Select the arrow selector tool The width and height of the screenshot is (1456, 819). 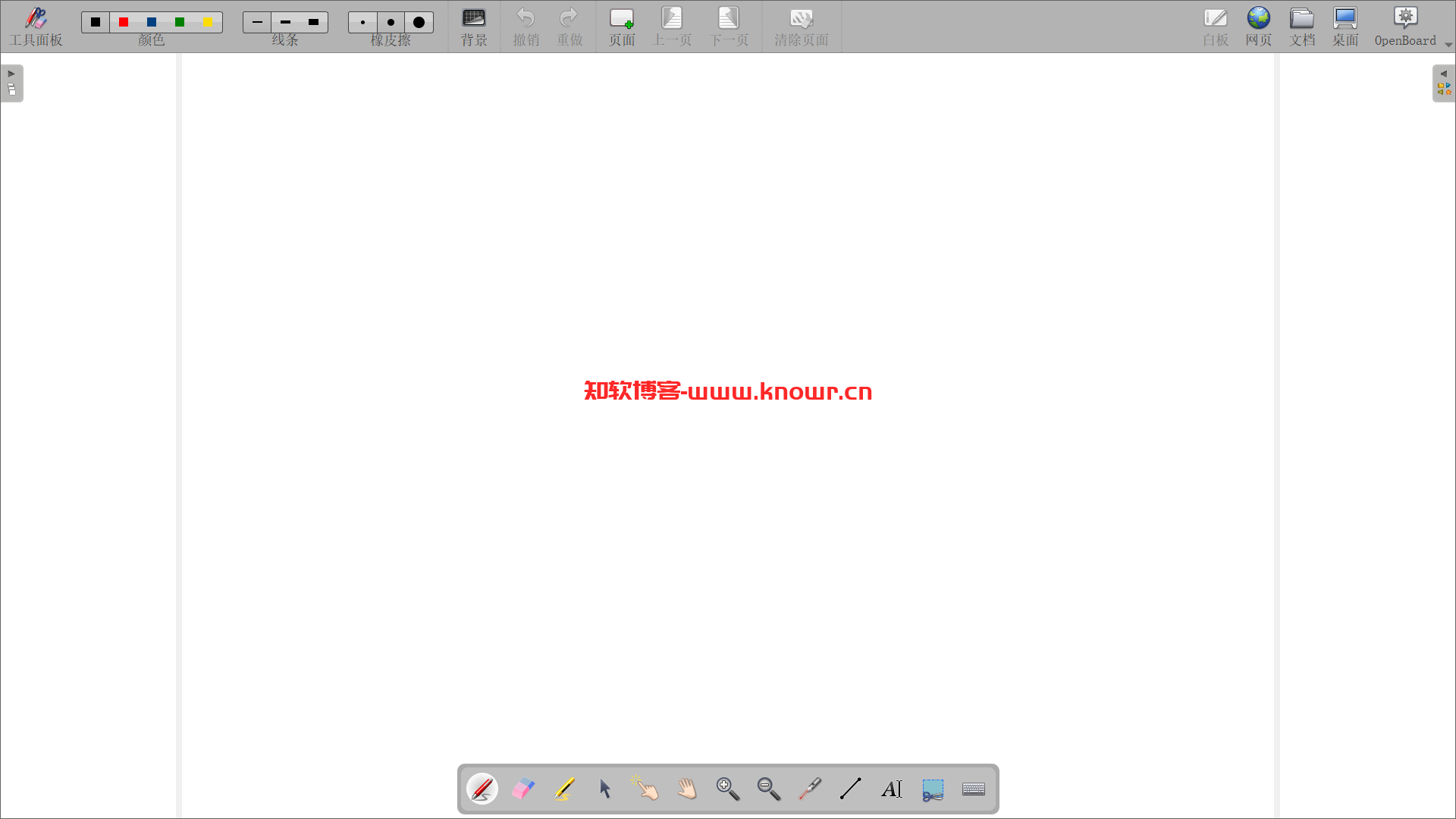(x=605, y=789)
